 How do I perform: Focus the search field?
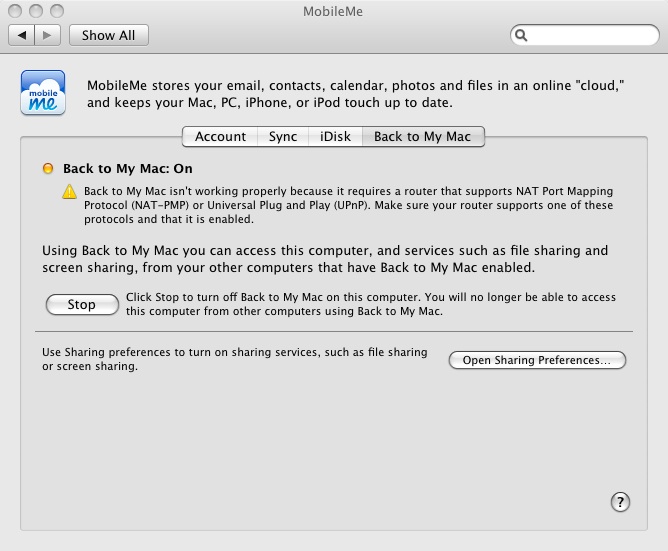584,35
